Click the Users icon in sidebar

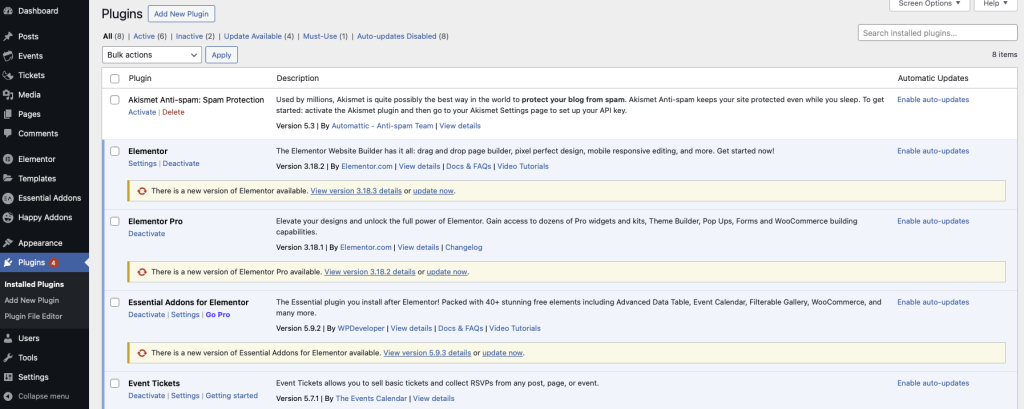click(8, 338)
